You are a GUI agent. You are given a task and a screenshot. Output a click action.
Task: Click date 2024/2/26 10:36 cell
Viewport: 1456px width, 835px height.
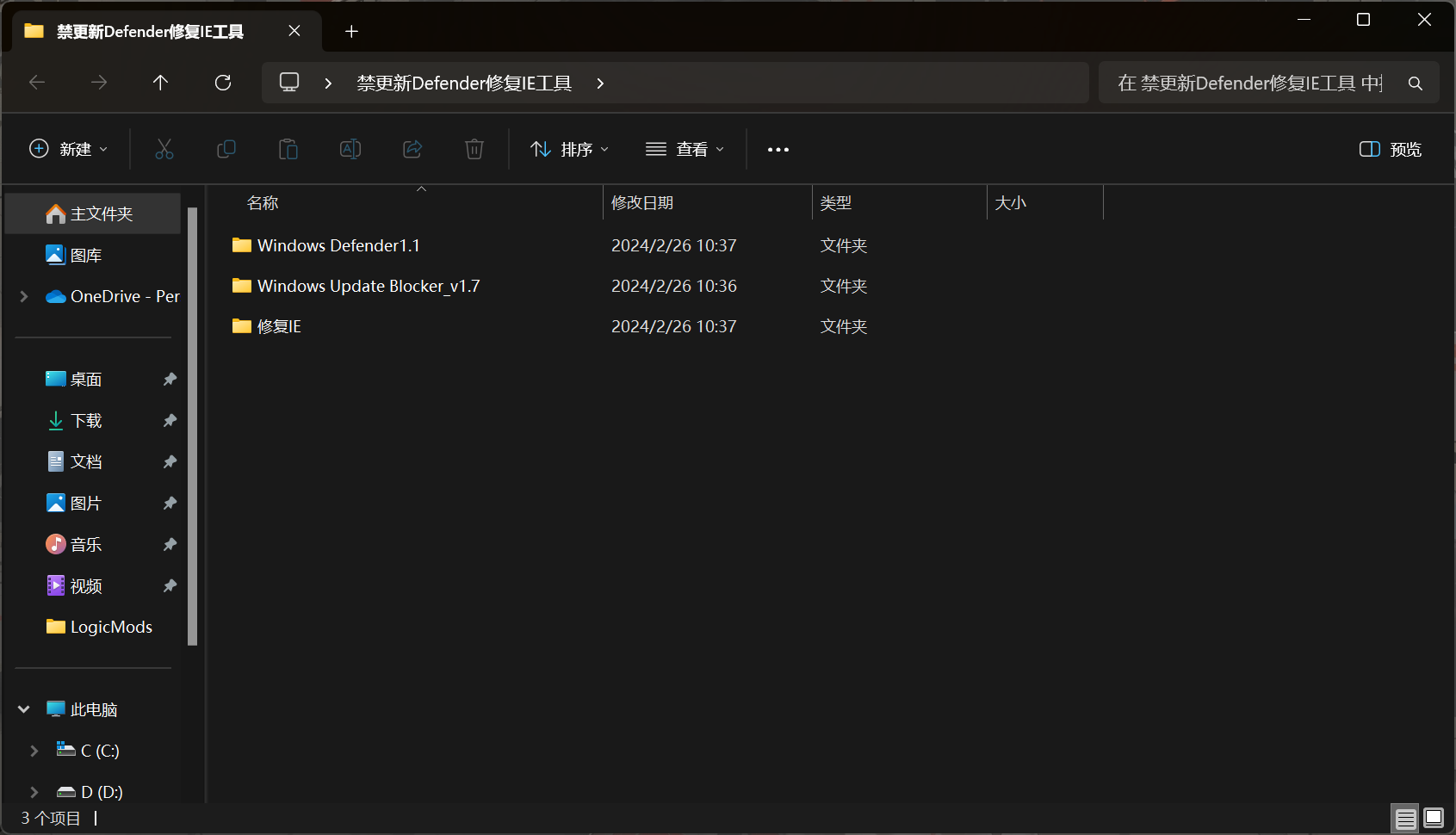tap(674, 286)
